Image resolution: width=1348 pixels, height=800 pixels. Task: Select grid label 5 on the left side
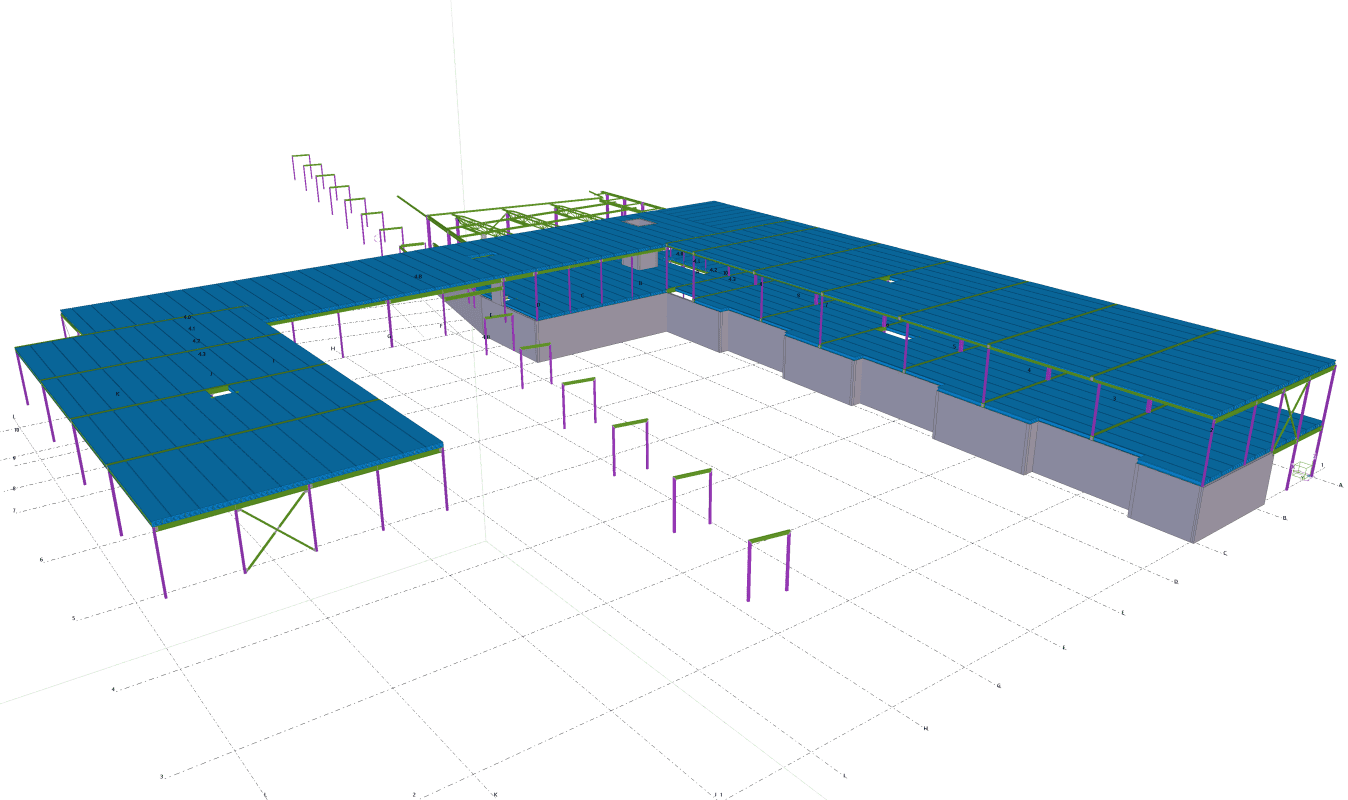click(73, 618)
